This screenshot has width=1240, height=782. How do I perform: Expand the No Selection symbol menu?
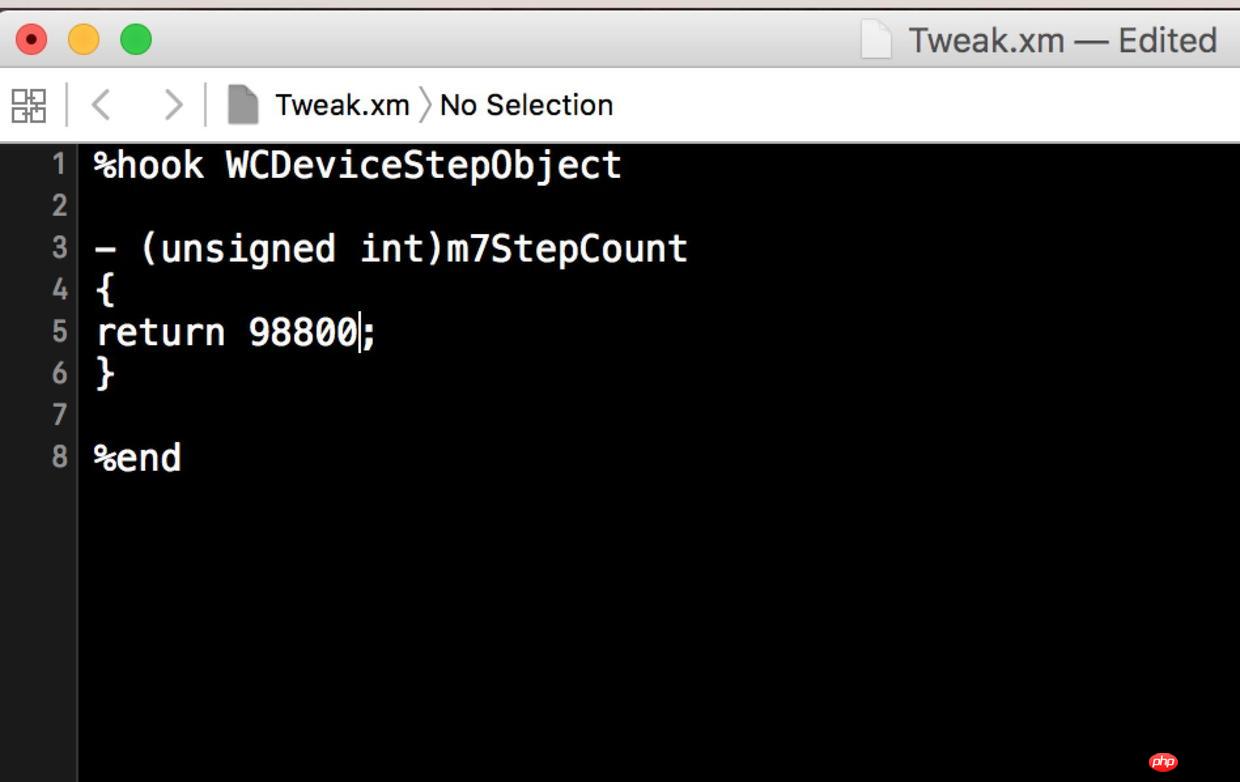[x=526, y=105]
